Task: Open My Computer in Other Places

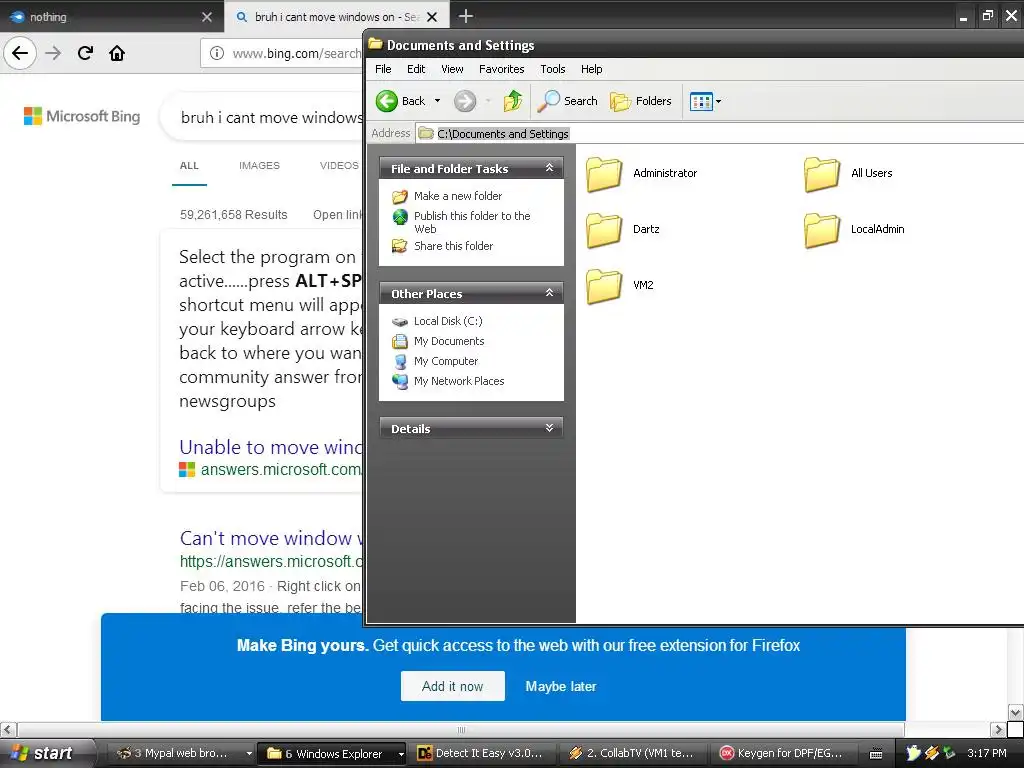Action: point(446,361)
